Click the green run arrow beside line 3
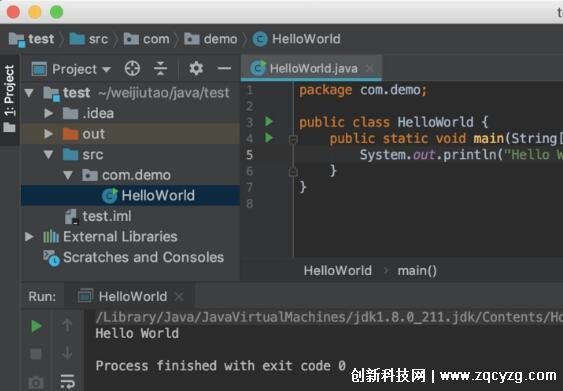The width and height of the screenshot is (563, 391). (269, 121)
